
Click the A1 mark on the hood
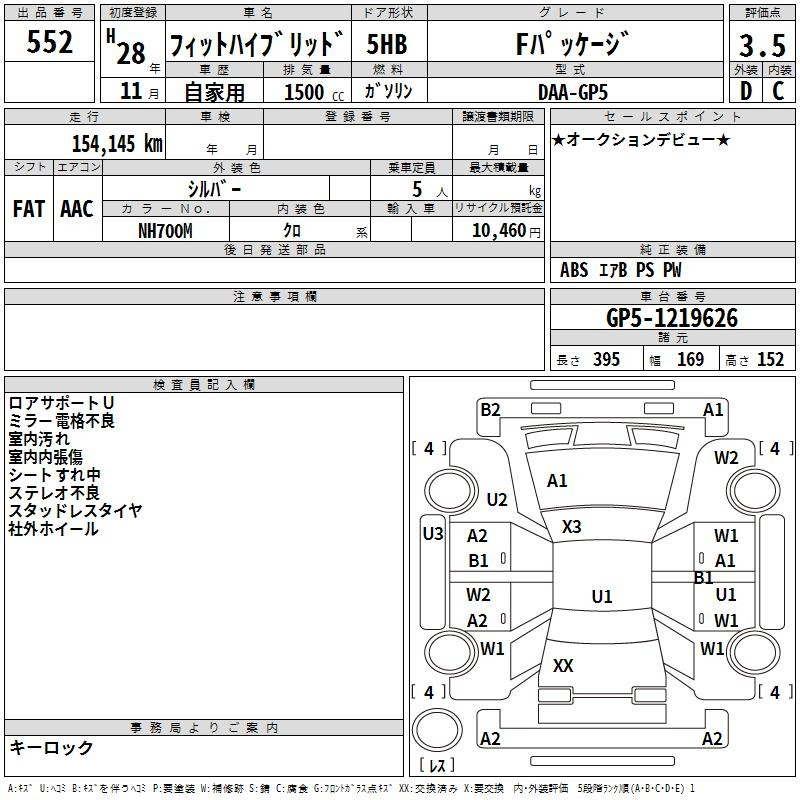point(557,481)
